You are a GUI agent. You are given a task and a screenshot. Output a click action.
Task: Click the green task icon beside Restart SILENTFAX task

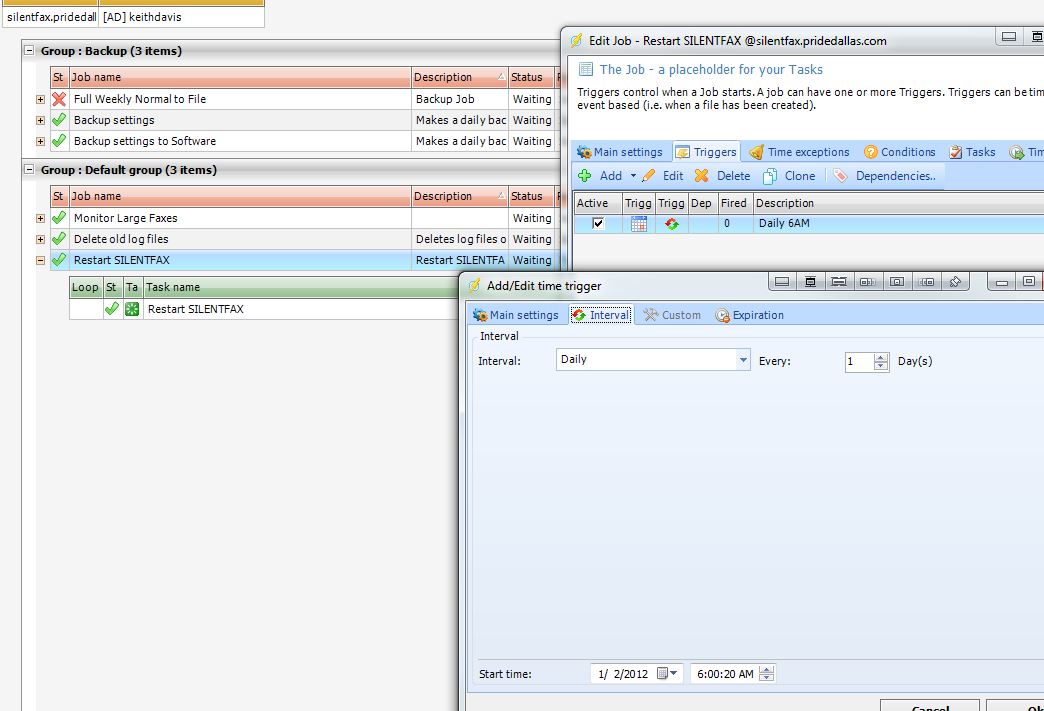(131, 309)
